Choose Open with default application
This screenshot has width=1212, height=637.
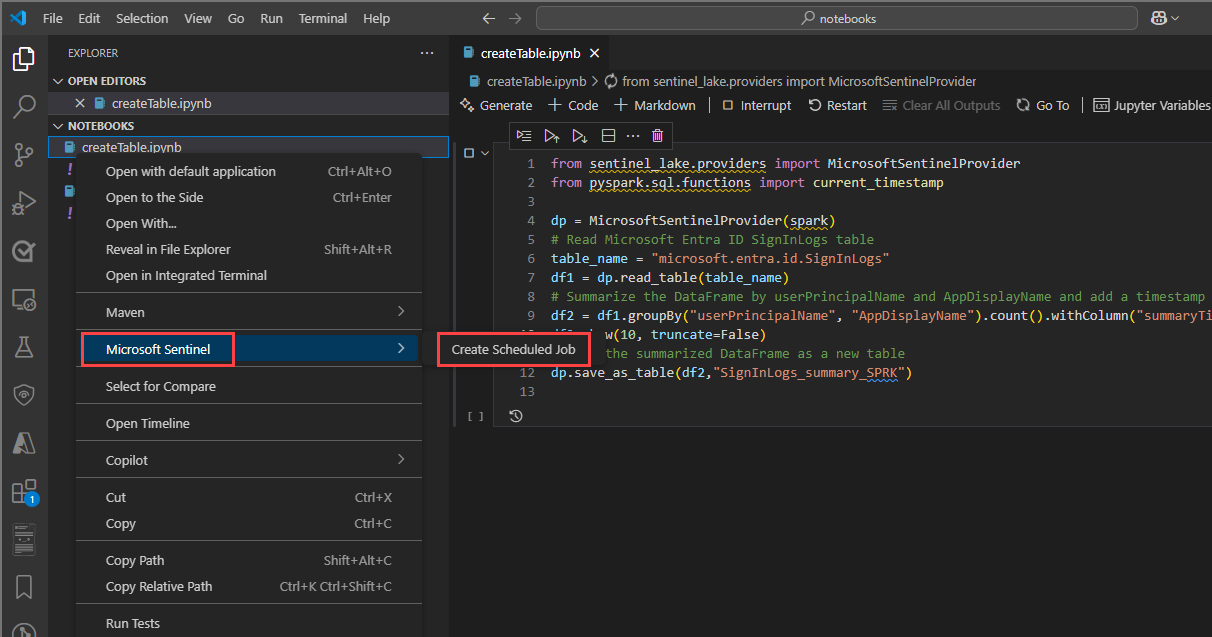point(249,171)
